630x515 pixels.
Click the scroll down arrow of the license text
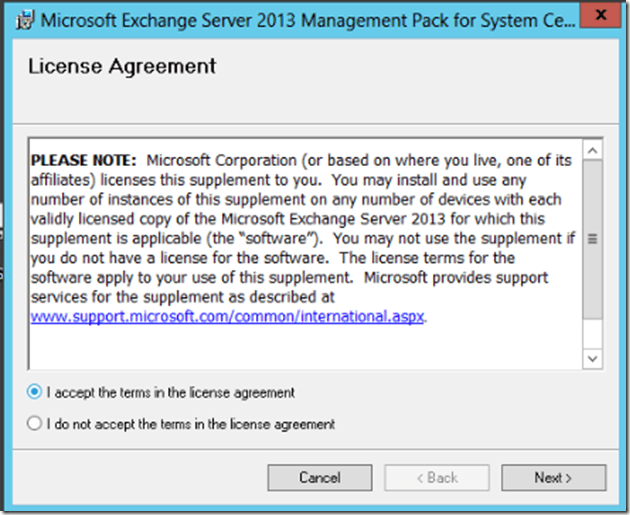point(591,357)
